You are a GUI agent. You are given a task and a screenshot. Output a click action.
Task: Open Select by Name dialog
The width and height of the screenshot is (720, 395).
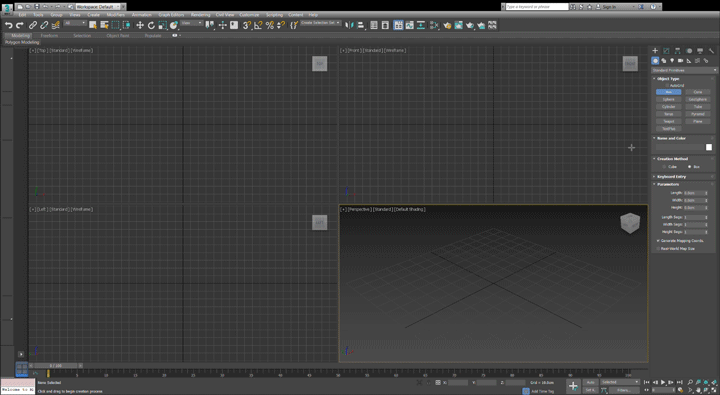[x=104, y=25]
